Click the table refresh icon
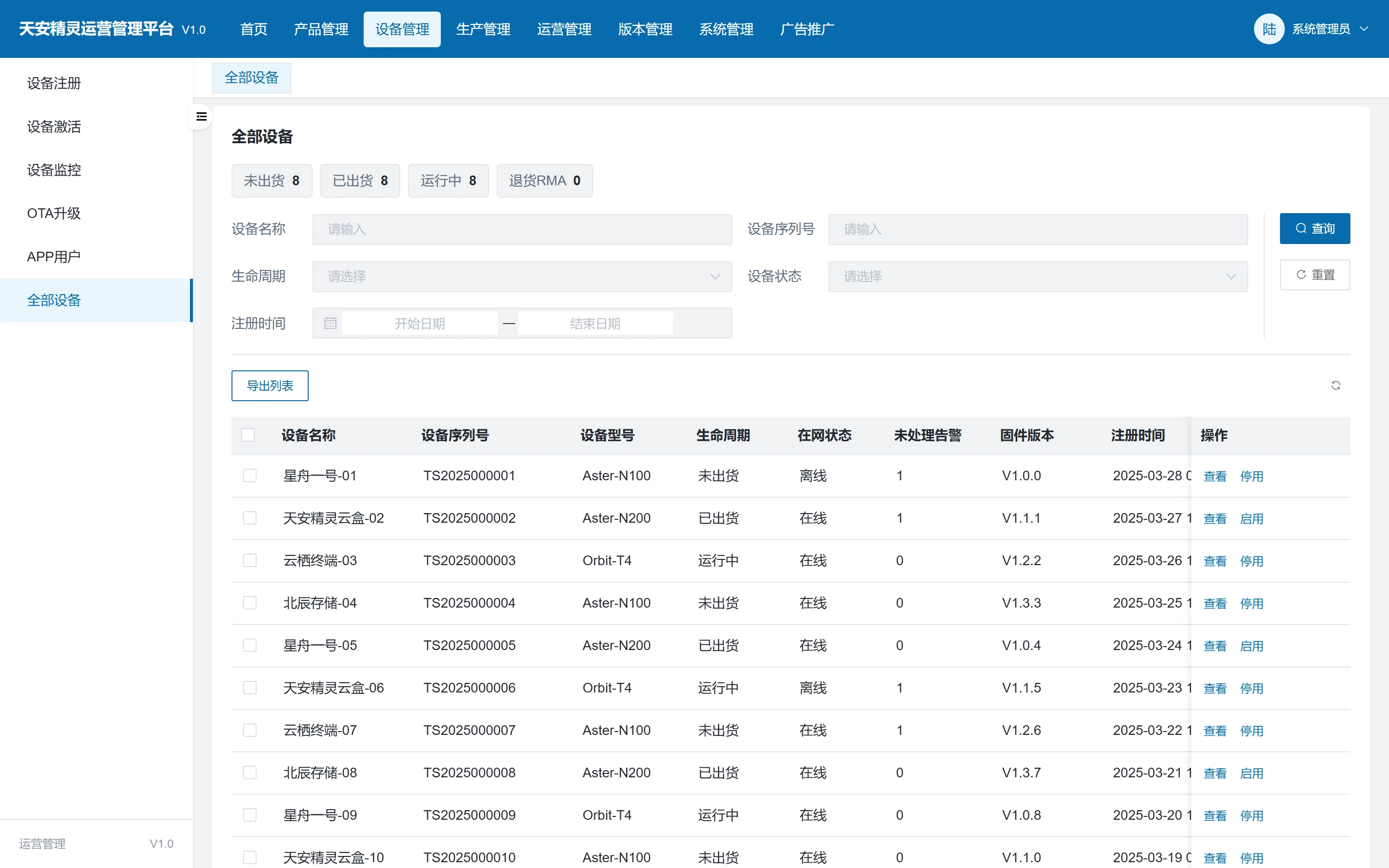This screenshot has width=1389, height=868. (1335, 385)
